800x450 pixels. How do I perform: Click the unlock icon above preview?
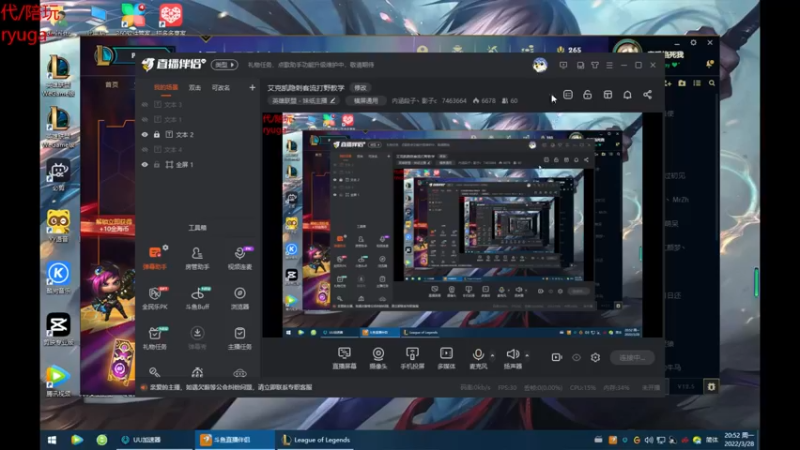coord(587,95)
